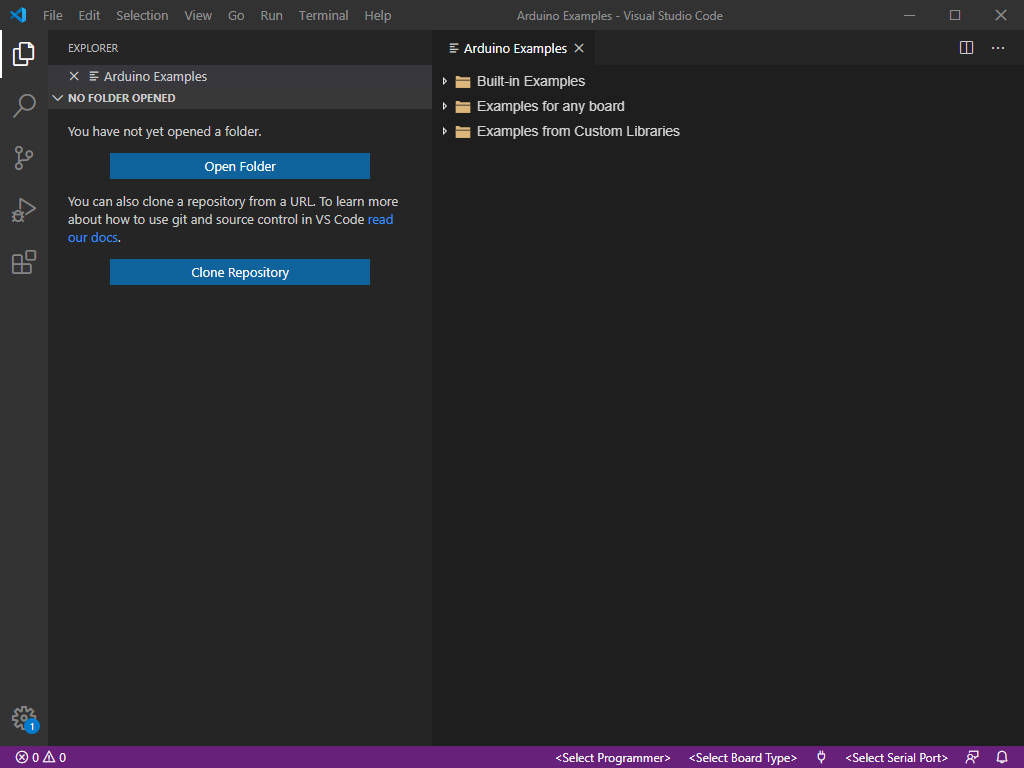
Task: Choose a board via Select Board Type
Action: point(743,758)
